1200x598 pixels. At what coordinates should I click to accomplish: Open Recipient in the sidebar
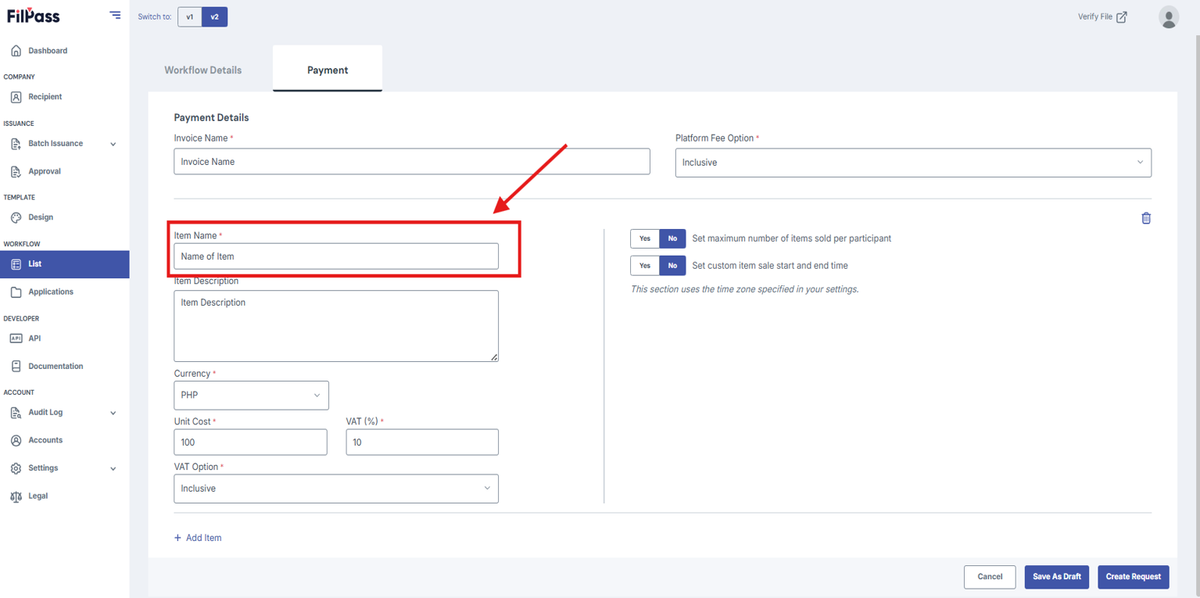point(45,97)
